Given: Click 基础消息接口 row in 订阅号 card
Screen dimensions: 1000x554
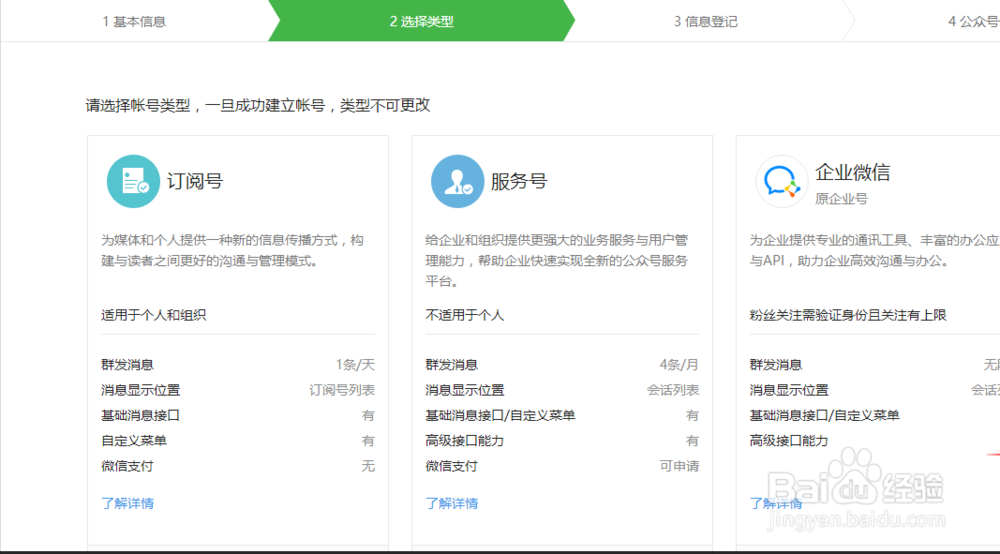Looking at the screenshot, I should pos(238,416).
